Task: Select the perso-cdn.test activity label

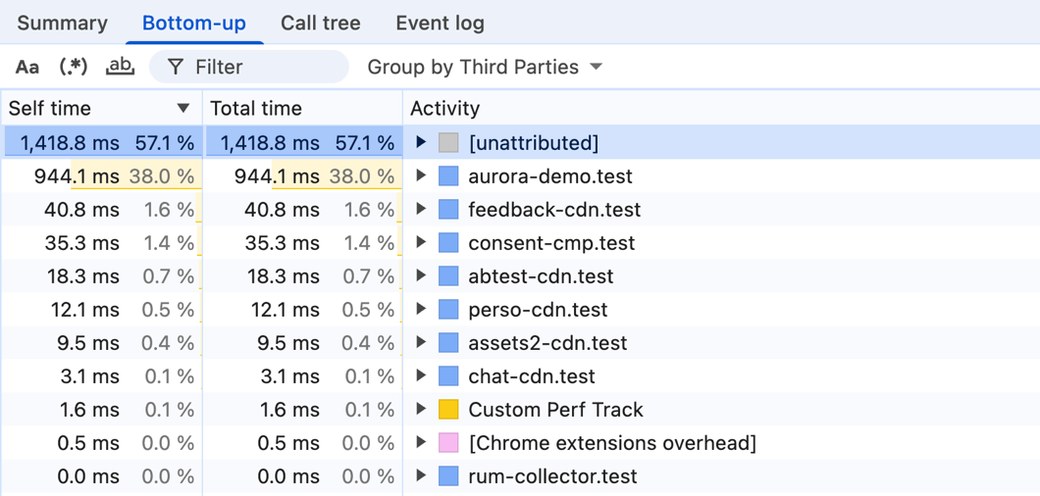Action: [x=538, y=310]
